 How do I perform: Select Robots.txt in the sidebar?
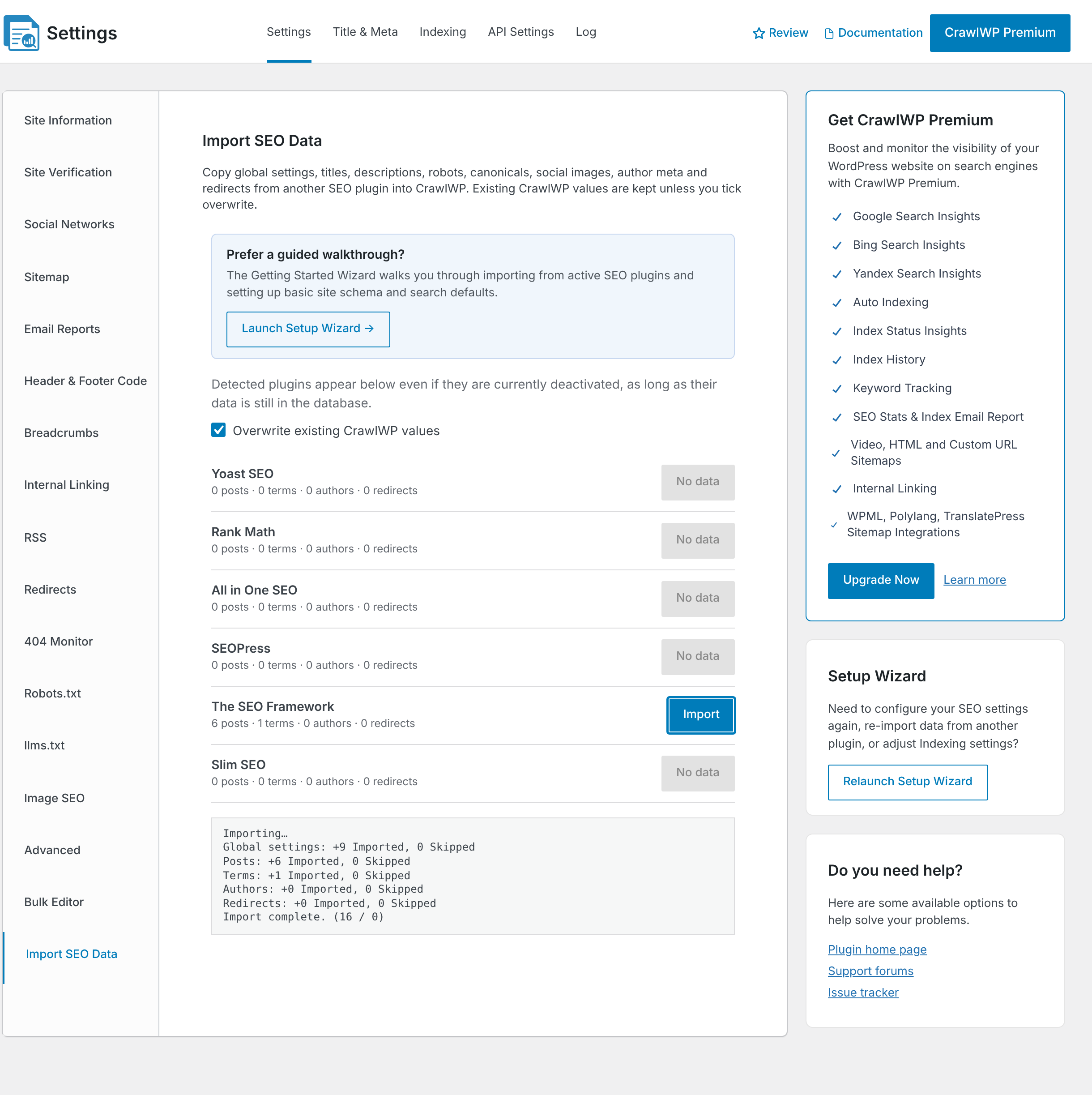click(x=52, y=694)
